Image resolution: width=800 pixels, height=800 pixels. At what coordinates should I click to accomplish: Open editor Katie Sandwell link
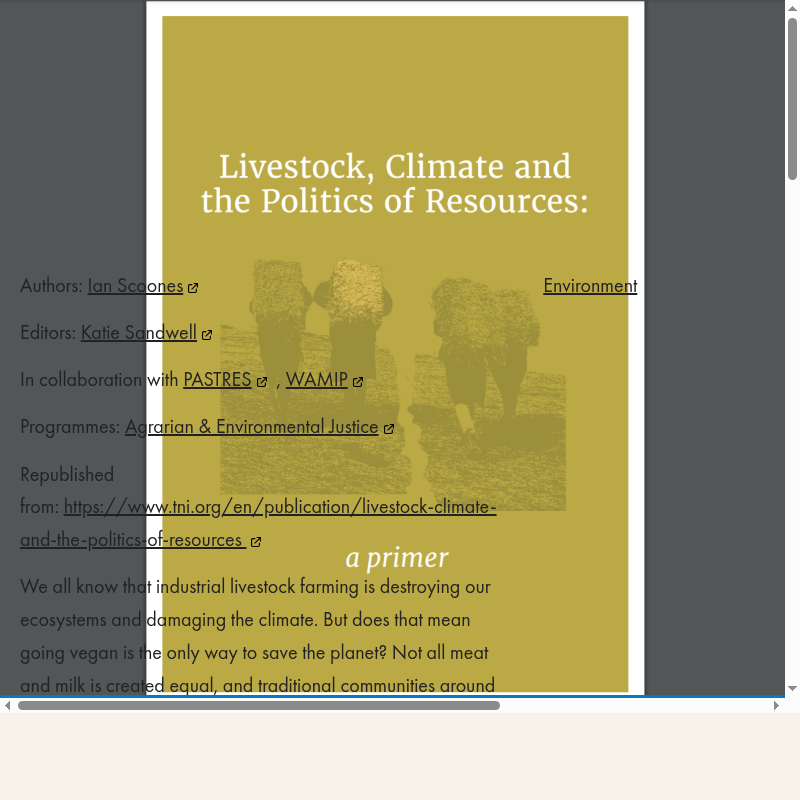(x=138, y=333)
